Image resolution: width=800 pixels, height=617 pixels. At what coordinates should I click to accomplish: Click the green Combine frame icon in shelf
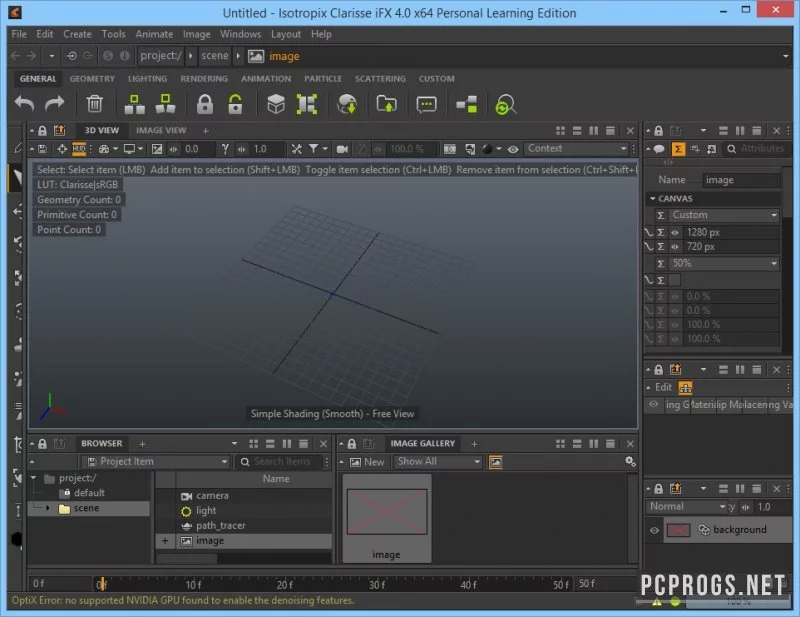click(x=307, y=104)
